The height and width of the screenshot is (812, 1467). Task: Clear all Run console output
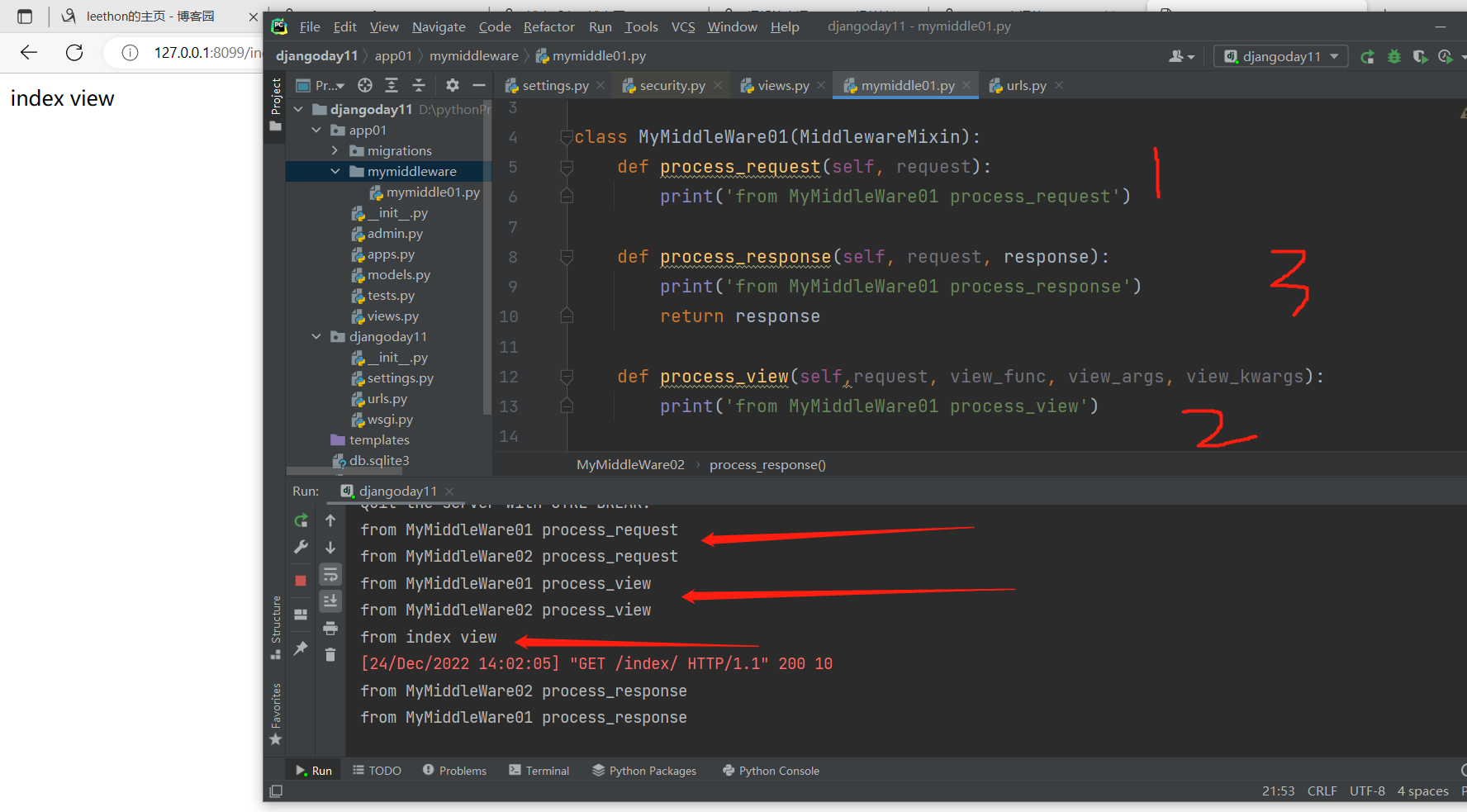coord(330,655)
